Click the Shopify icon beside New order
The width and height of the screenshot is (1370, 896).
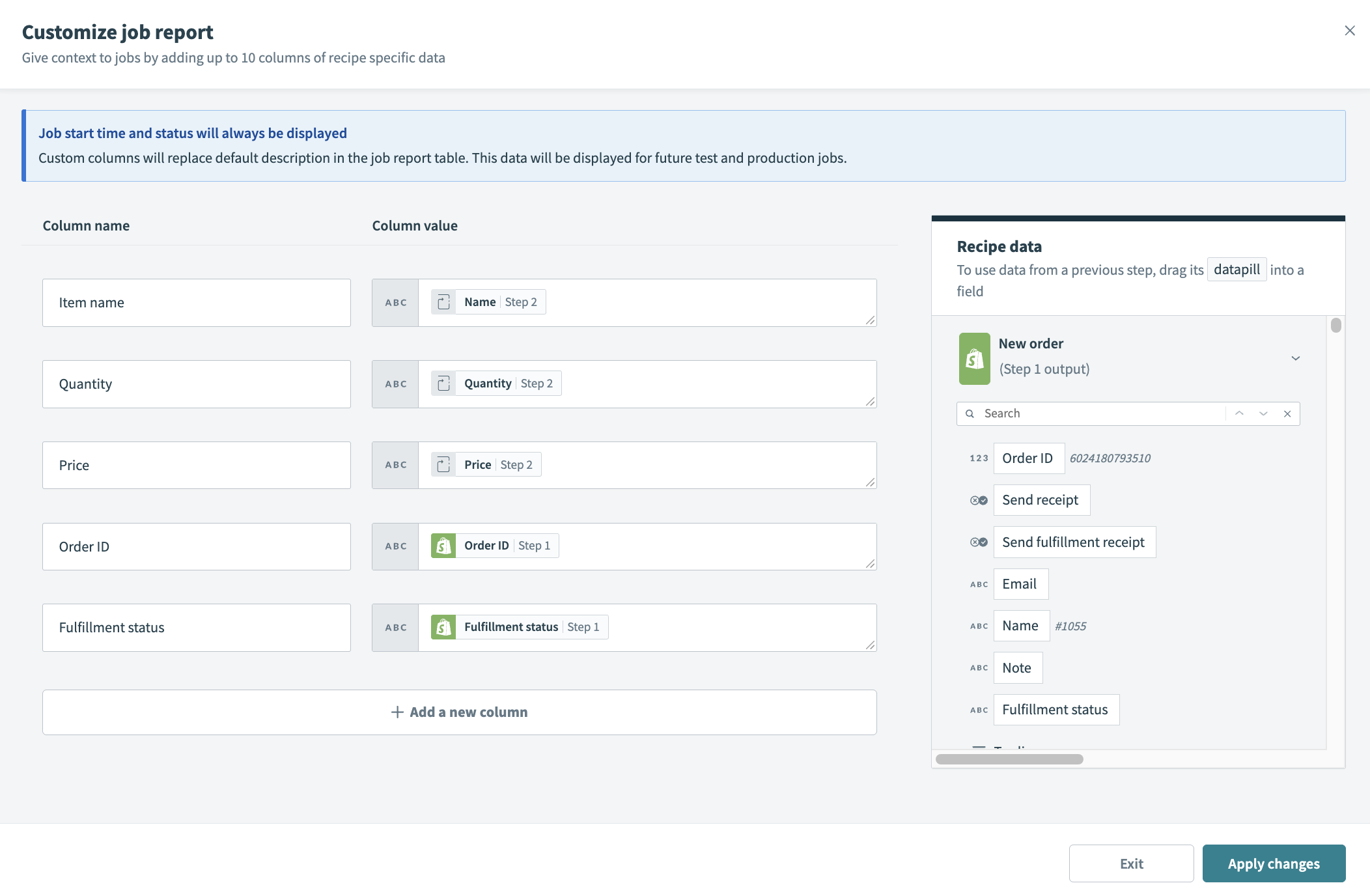coord(974,358)
